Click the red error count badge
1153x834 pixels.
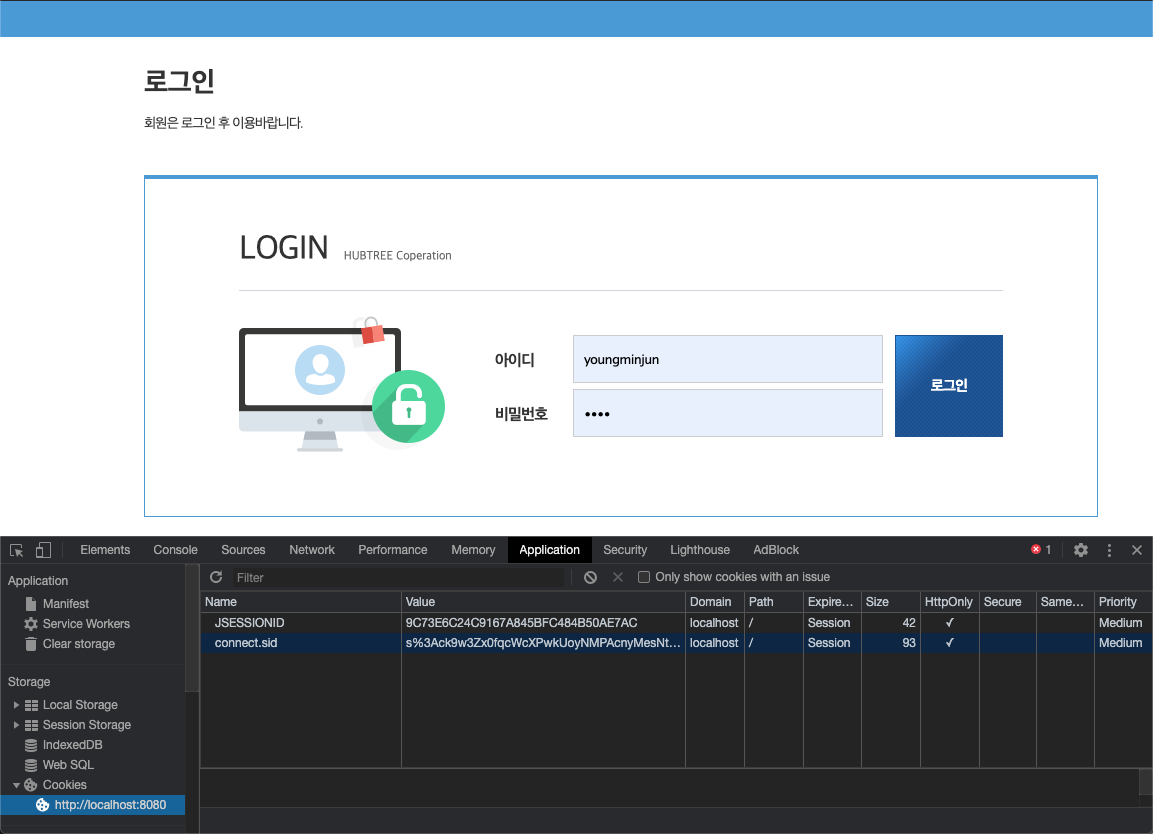tap(1041, 550)
